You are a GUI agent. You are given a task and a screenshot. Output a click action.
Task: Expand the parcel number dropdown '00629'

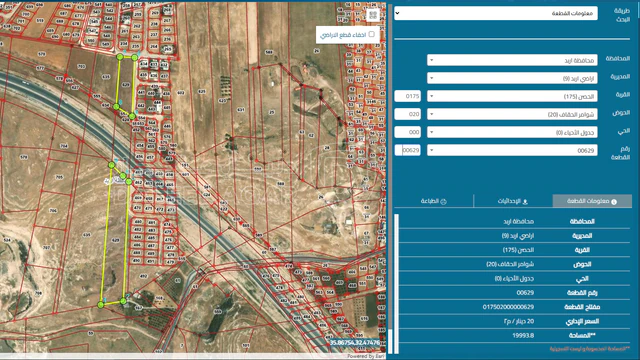(x=512, y=150)
